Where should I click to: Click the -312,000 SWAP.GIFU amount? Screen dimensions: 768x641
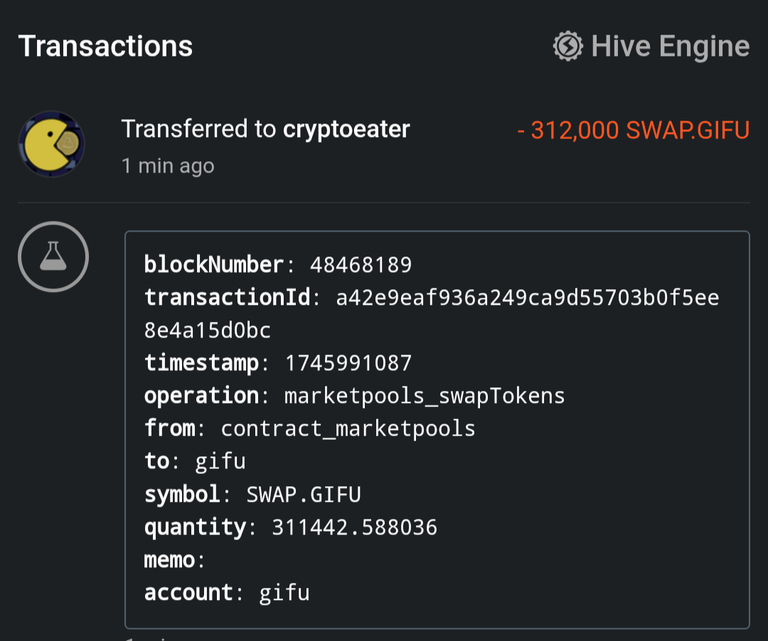633,130
